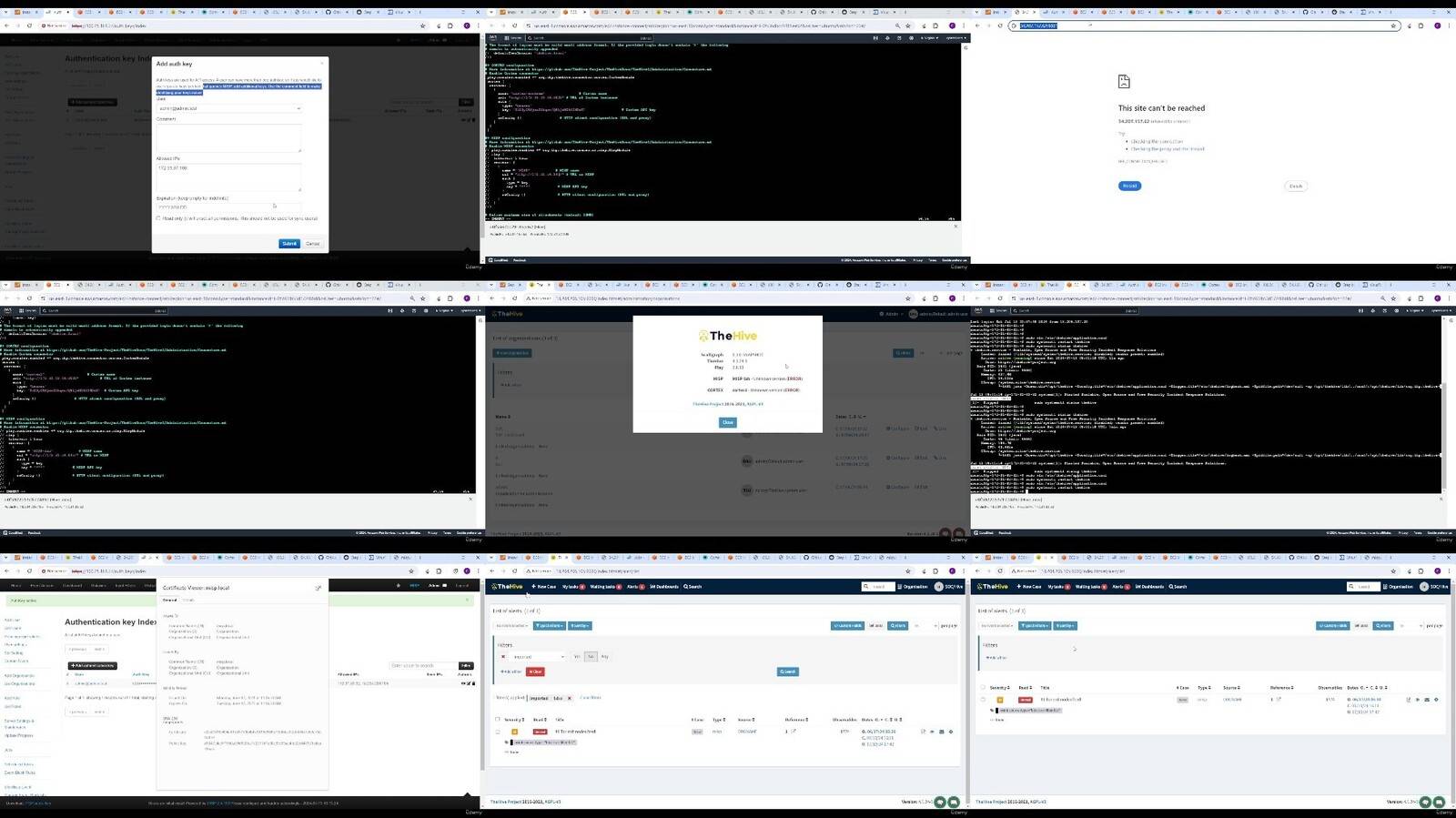Open TheHive Project link in the version dialog
The width and height of the screenshot is (1456, 818).
point(706,404)
